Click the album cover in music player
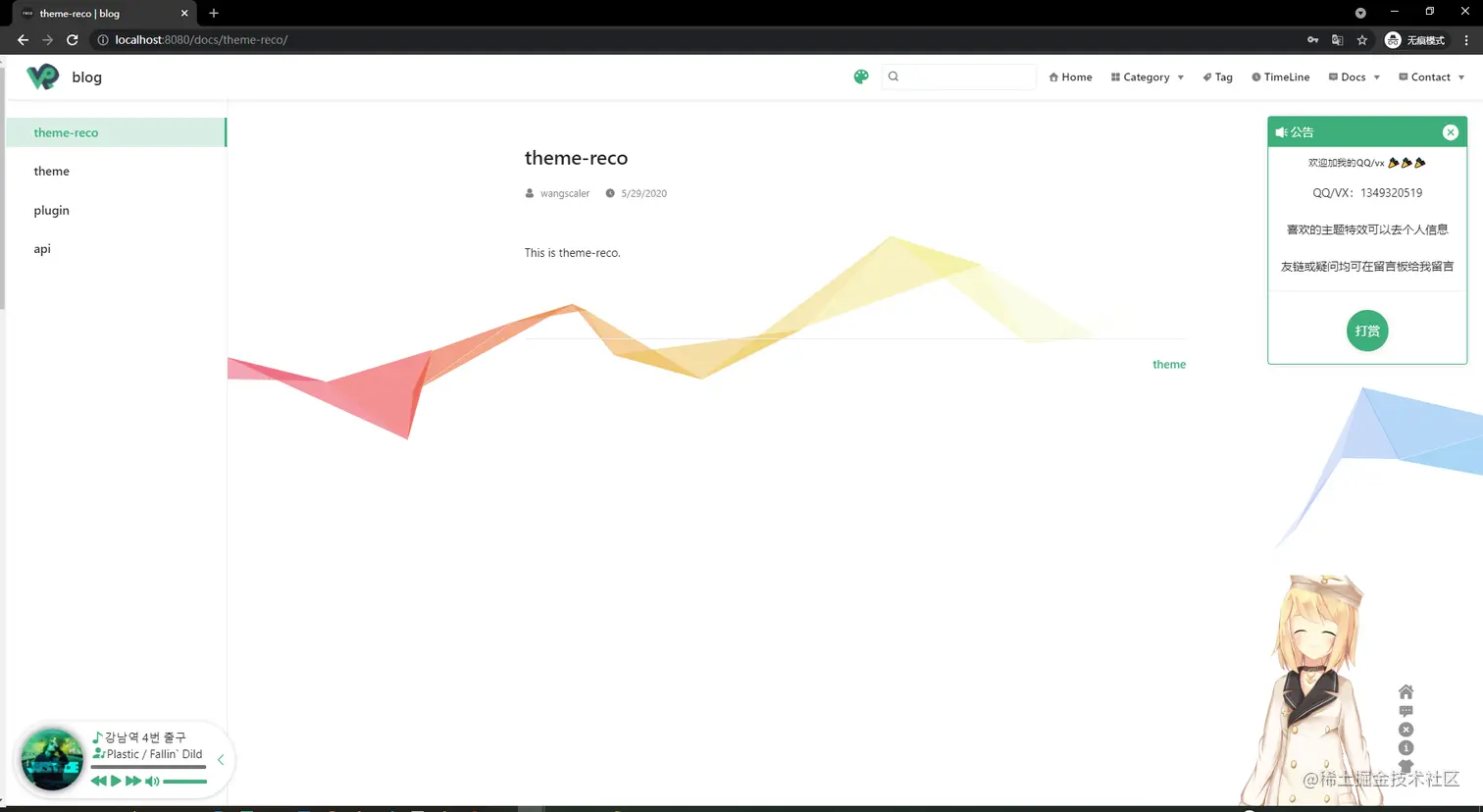Image resolution: width=1483 pixels, height=812 pixels. point(52,759)
